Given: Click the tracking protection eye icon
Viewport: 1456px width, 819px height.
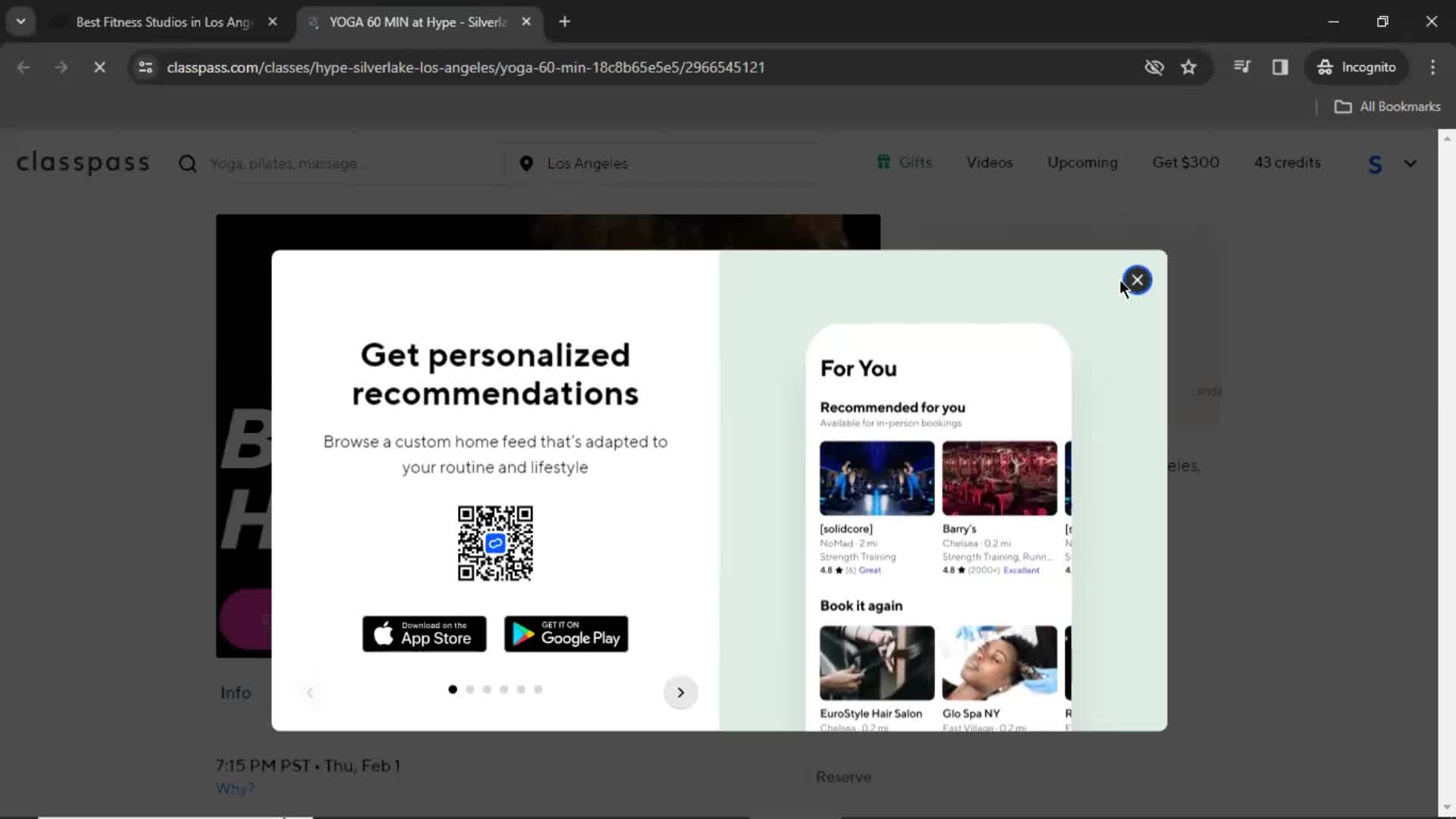Looking at the screenshot, I should pos(1153,67).
